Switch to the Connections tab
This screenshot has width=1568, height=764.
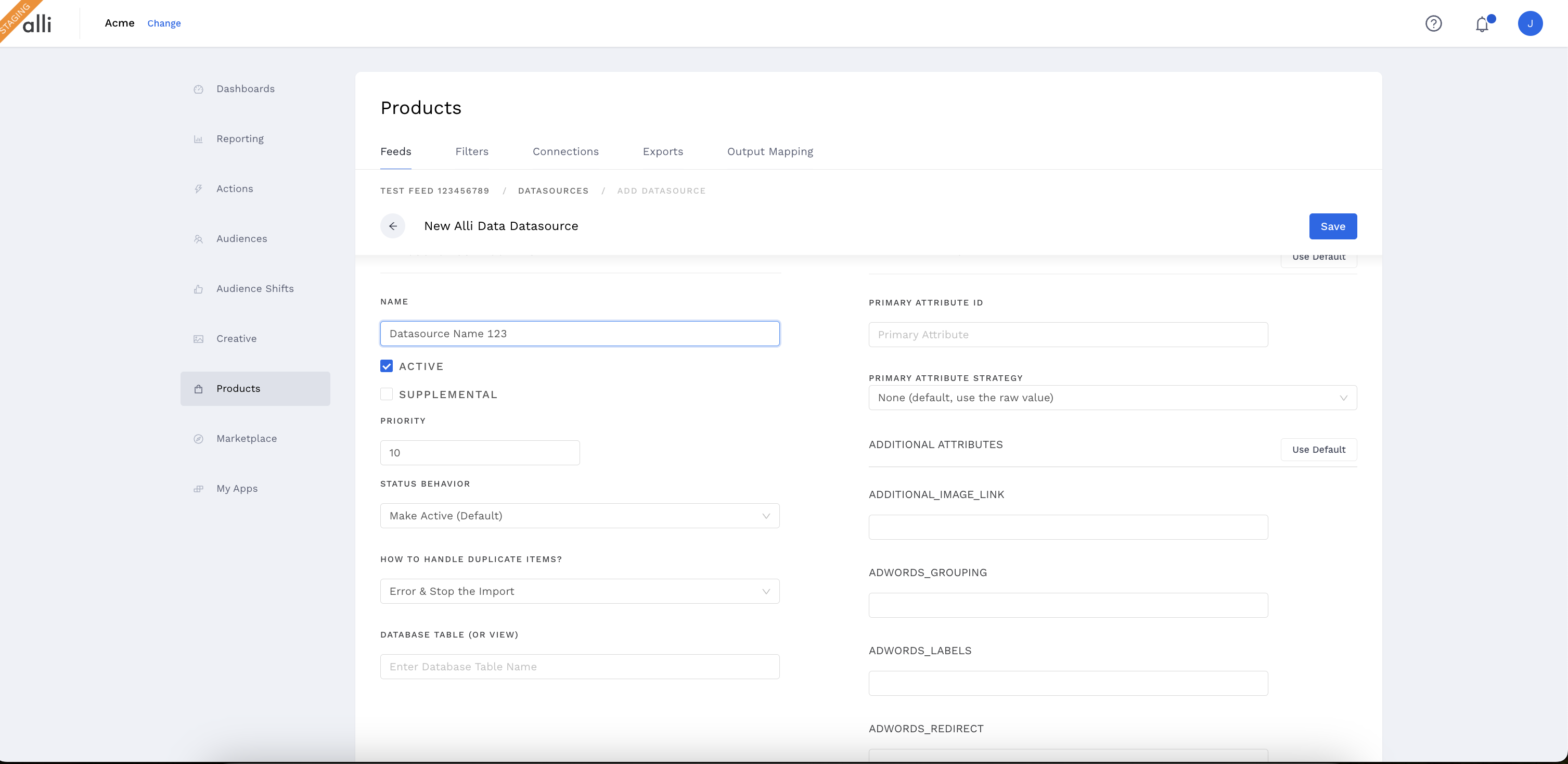[x=565, y=151]
